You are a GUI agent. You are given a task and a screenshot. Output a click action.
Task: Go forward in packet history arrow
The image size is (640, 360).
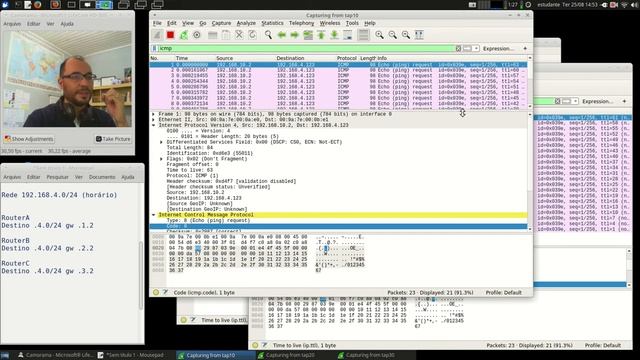(295, 35)
